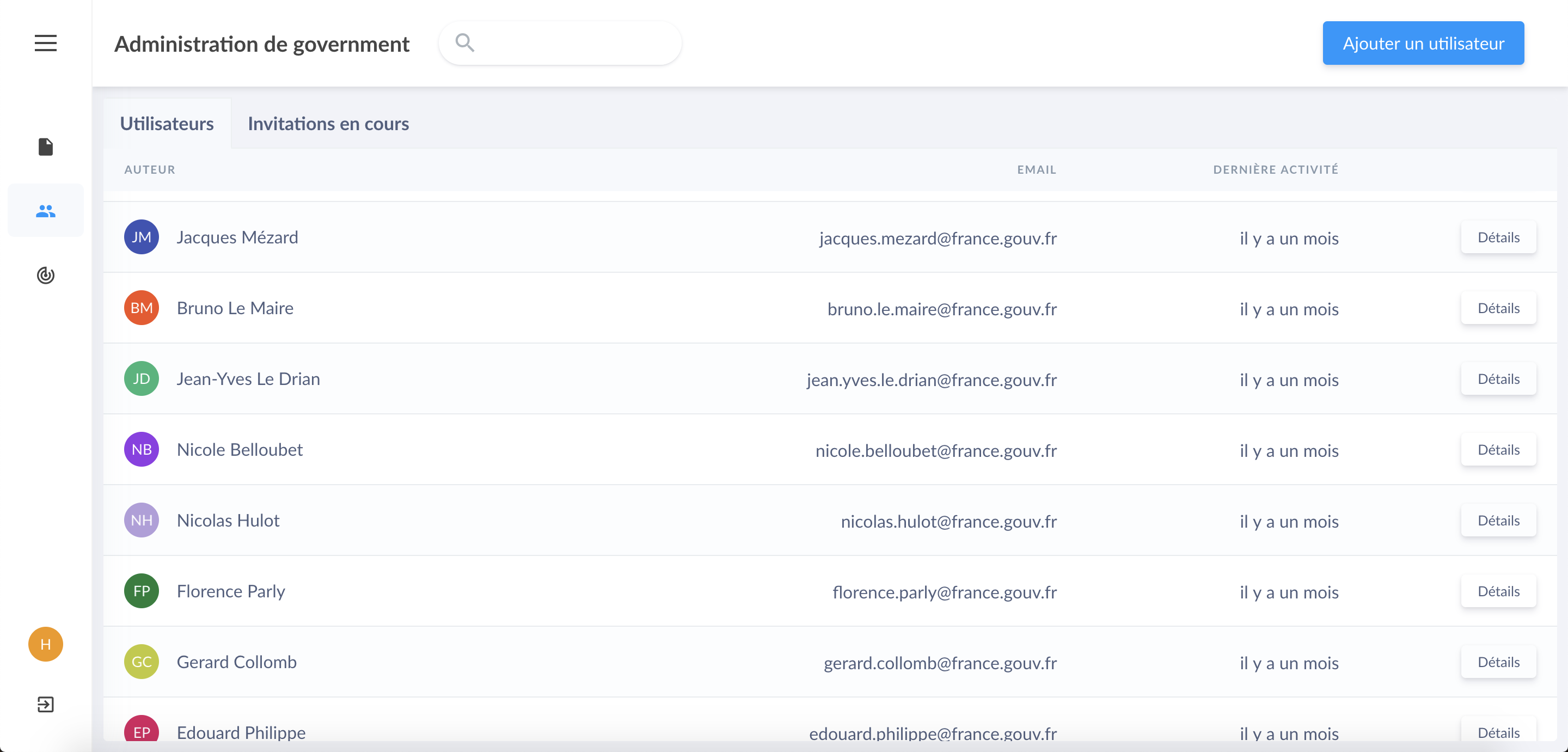The width and height of the screenshot is (1568, 752).
Task: Click the GC avatar of Gerard Collomb
Action: 141,662
